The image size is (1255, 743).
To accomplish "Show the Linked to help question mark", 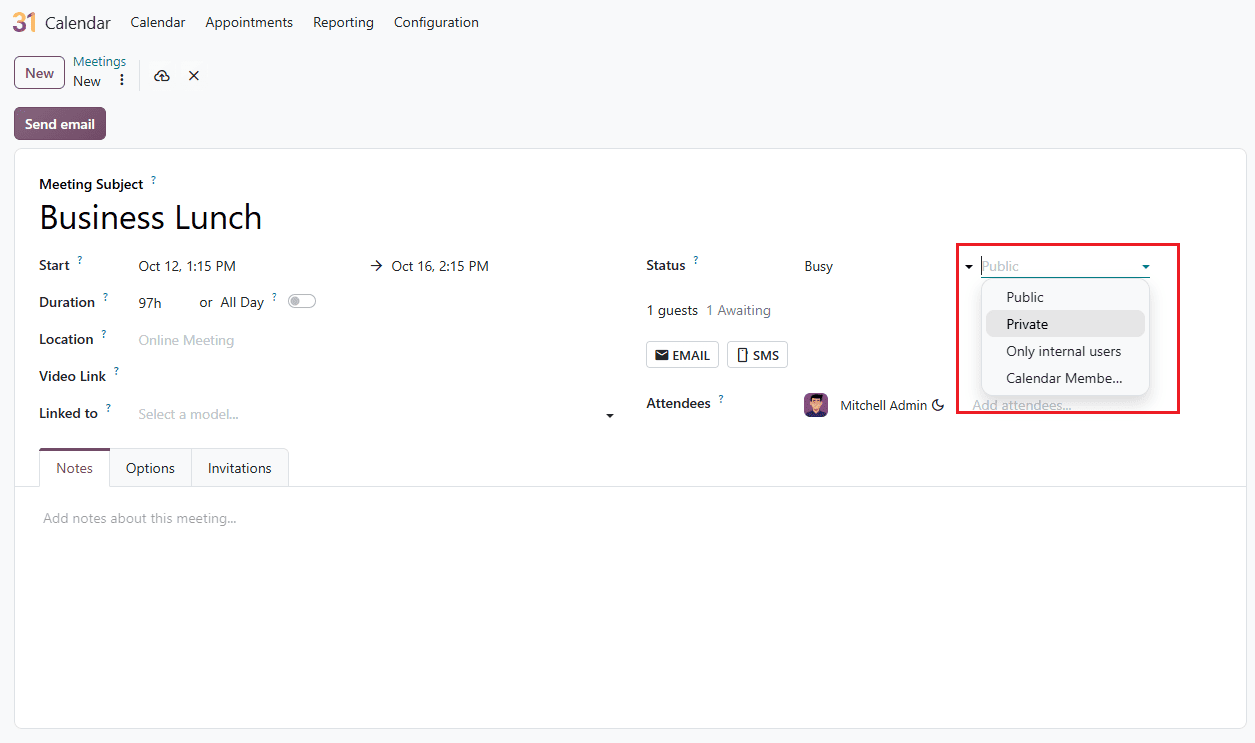I will 108,408.
